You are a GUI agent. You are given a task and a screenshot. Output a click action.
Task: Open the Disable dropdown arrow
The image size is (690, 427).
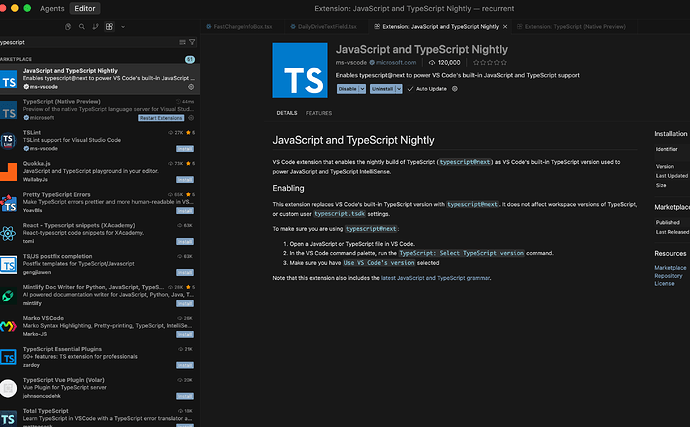(x=362, y=89)
